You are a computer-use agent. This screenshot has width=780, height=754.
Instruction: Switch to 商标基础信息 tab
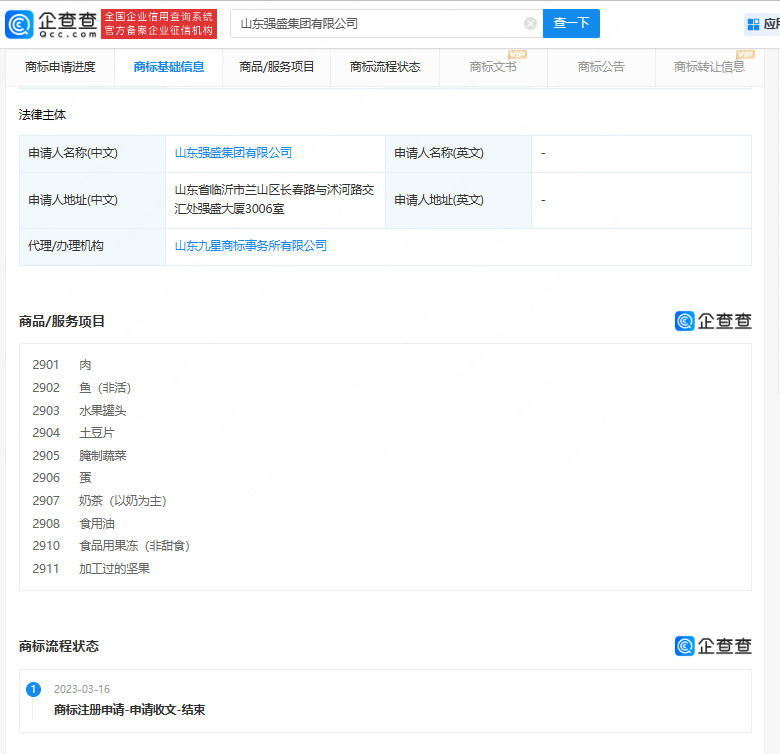point(169,67)
